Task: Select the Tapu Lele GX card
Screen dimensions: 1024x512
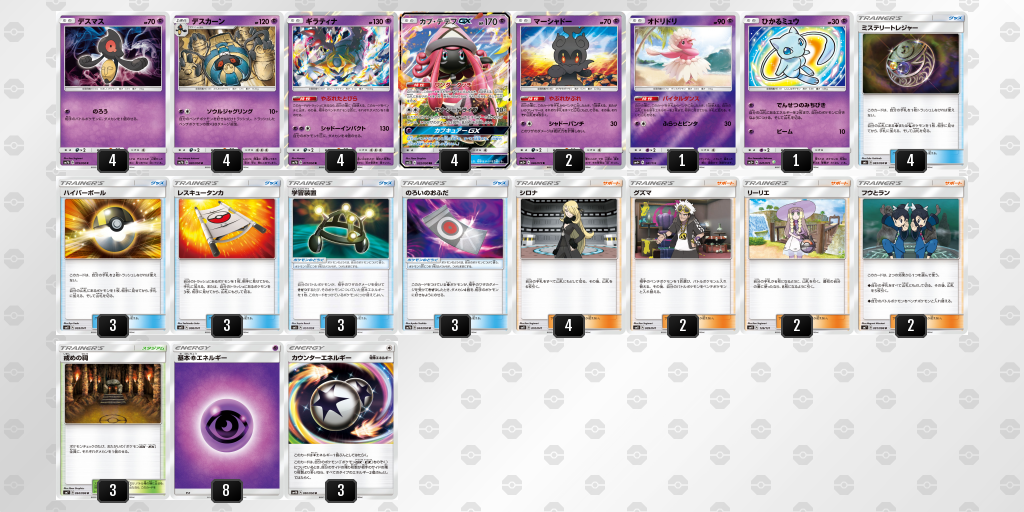Action: 455,90
